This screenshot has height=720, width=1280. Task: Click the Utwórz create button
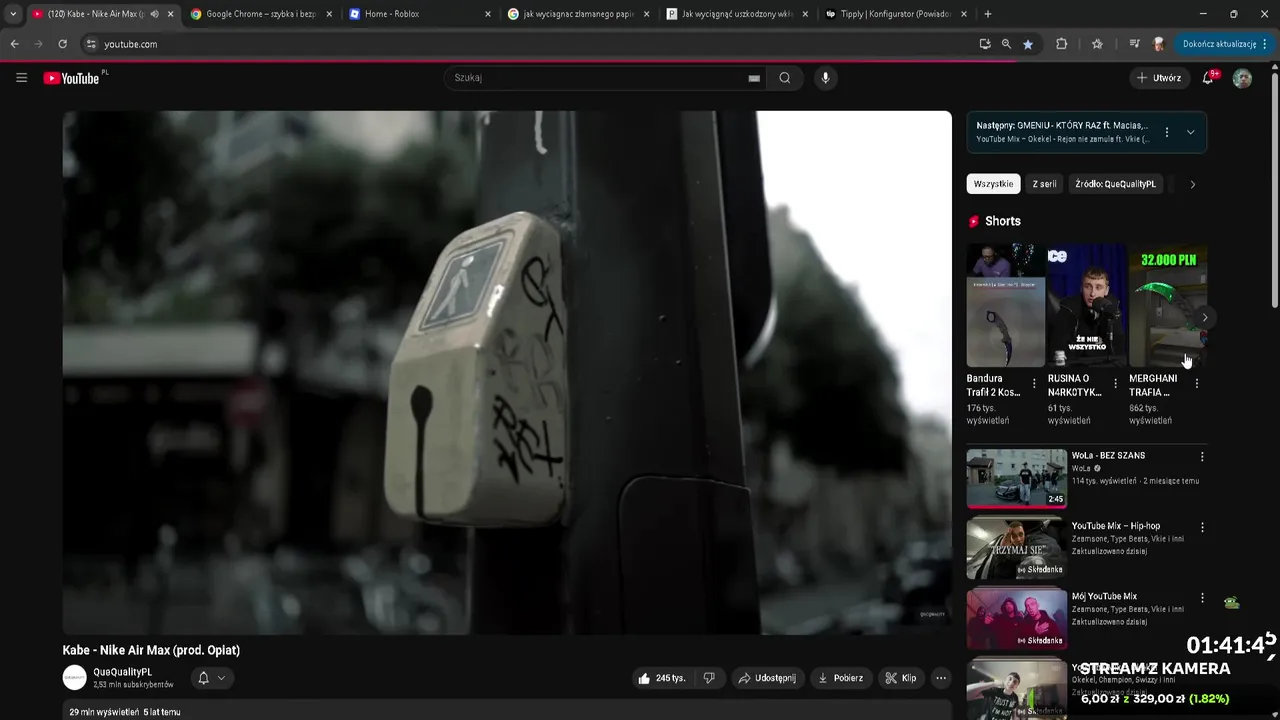pos(1159,78)
